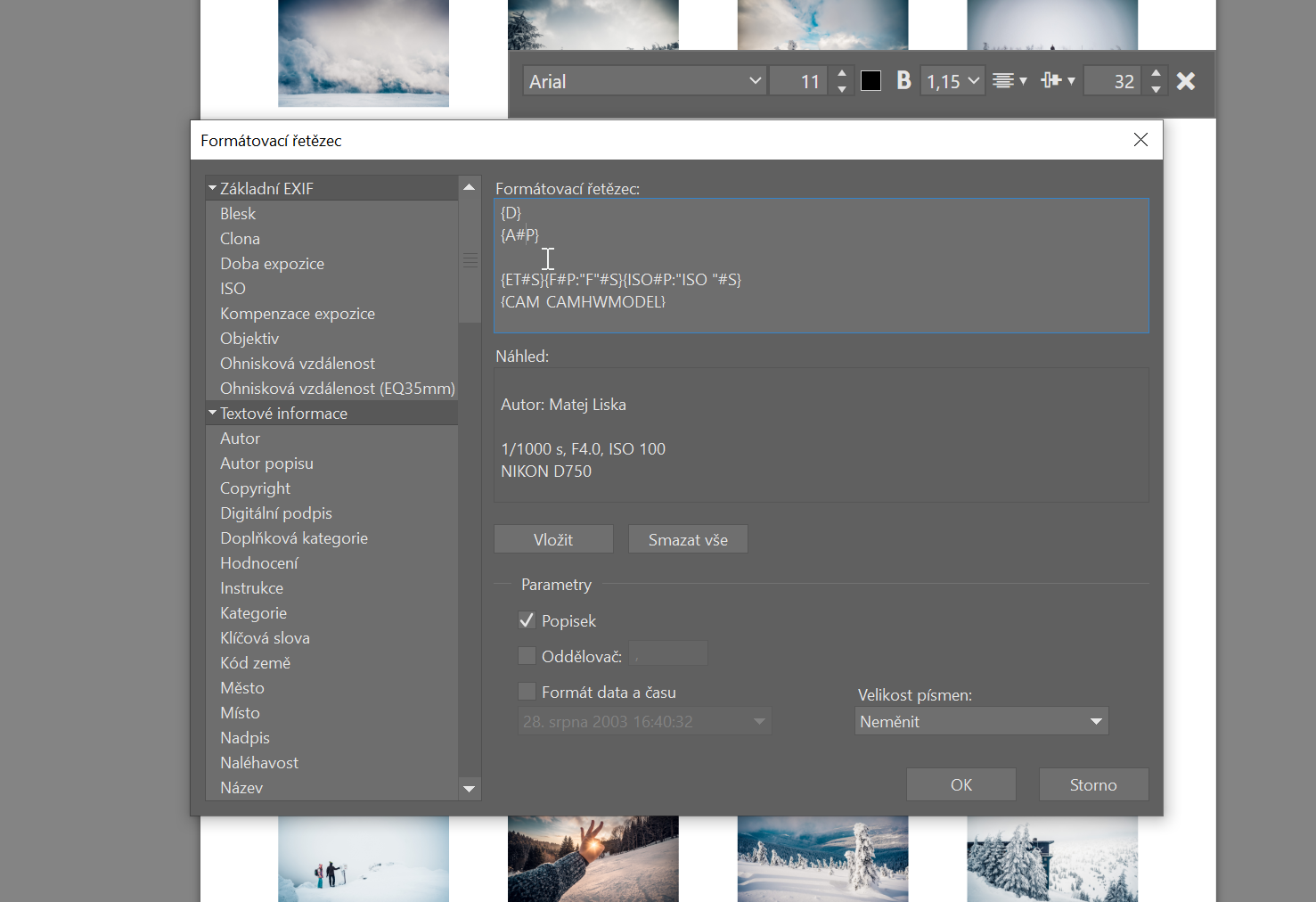Select Klíčová slova item
This screenshot has width=1316, height=902.
(331, 638)
